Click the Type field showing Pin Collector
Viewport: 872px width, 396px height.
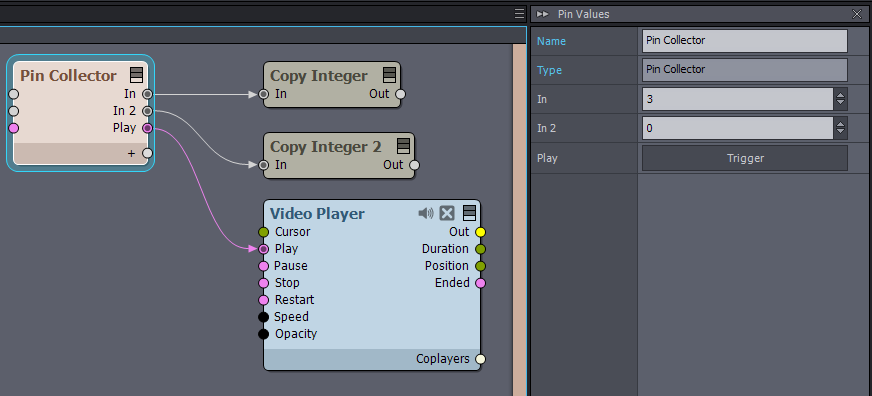pyautogui.click(x=745, y=70)
